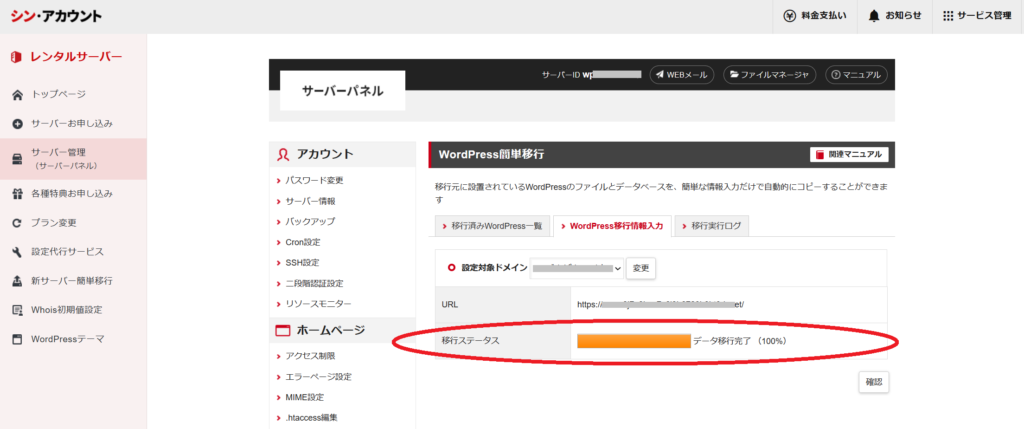Click the 変更 domain button
Screen dimensions: 1024x429
coord(641,268)
